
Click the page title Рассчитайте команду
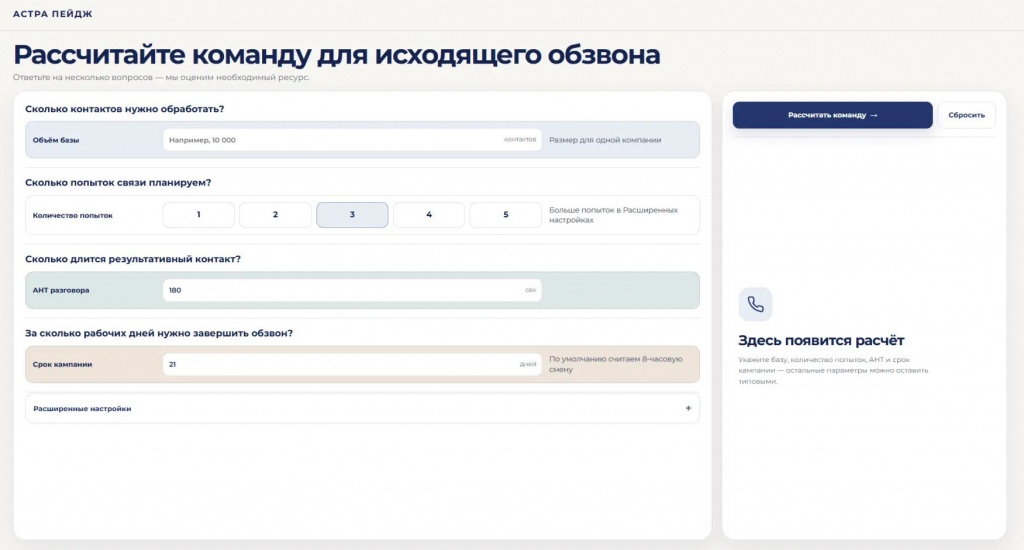coord(337,54)
